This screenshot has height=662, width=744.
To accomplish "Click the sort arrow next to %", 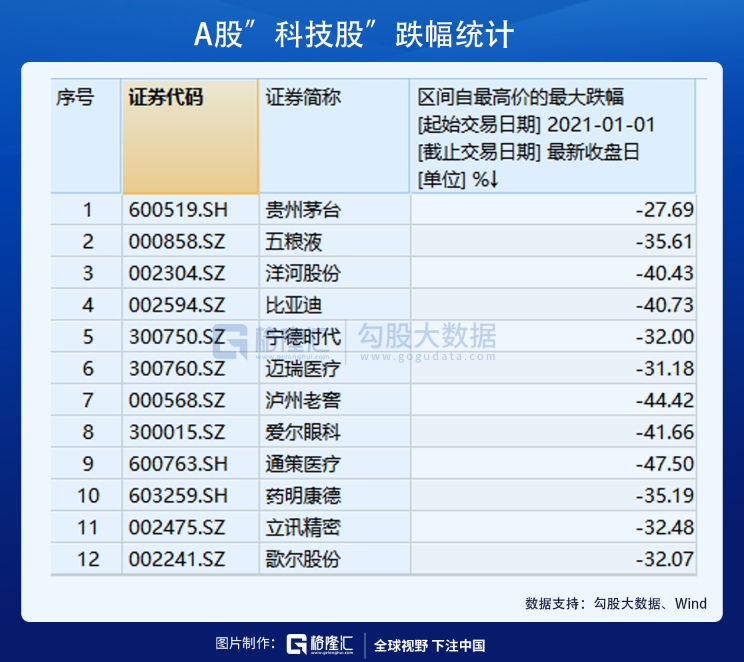I will 493,180.
